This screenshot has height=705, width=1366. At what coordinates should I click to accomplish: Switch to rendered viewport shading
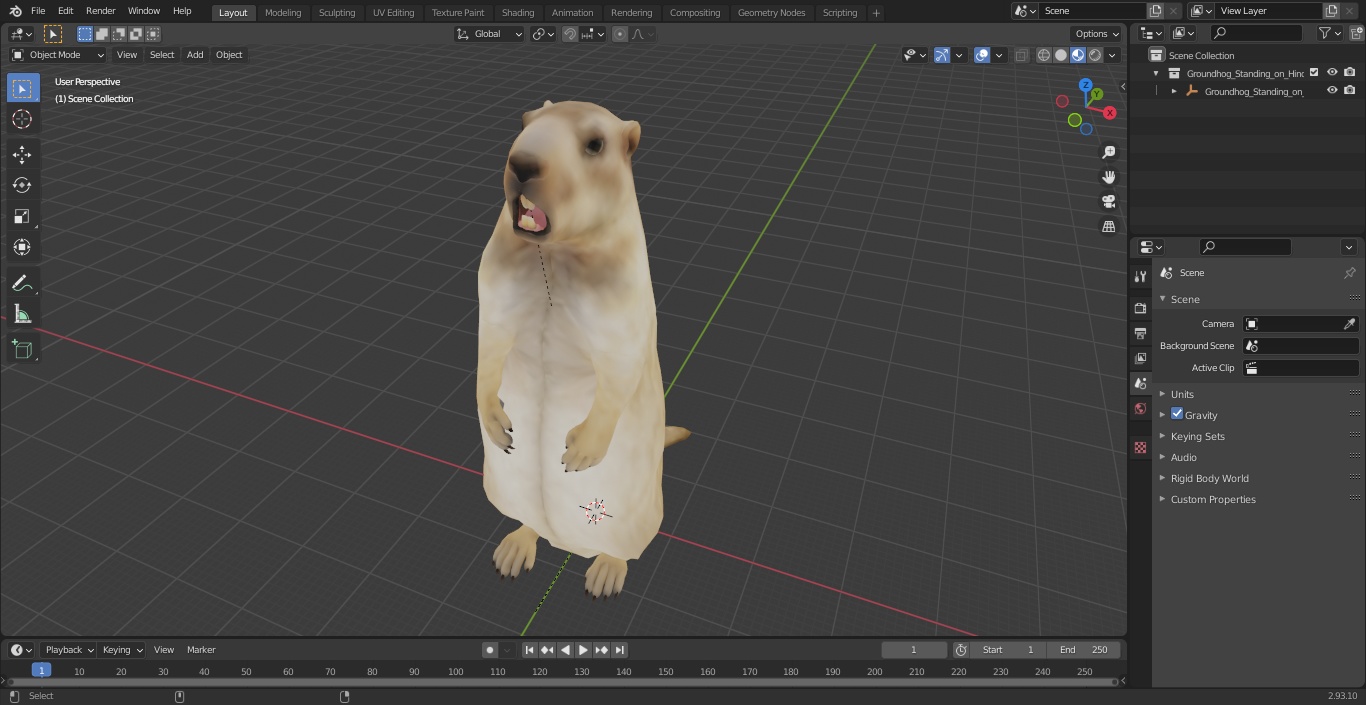coord(1095,55)
